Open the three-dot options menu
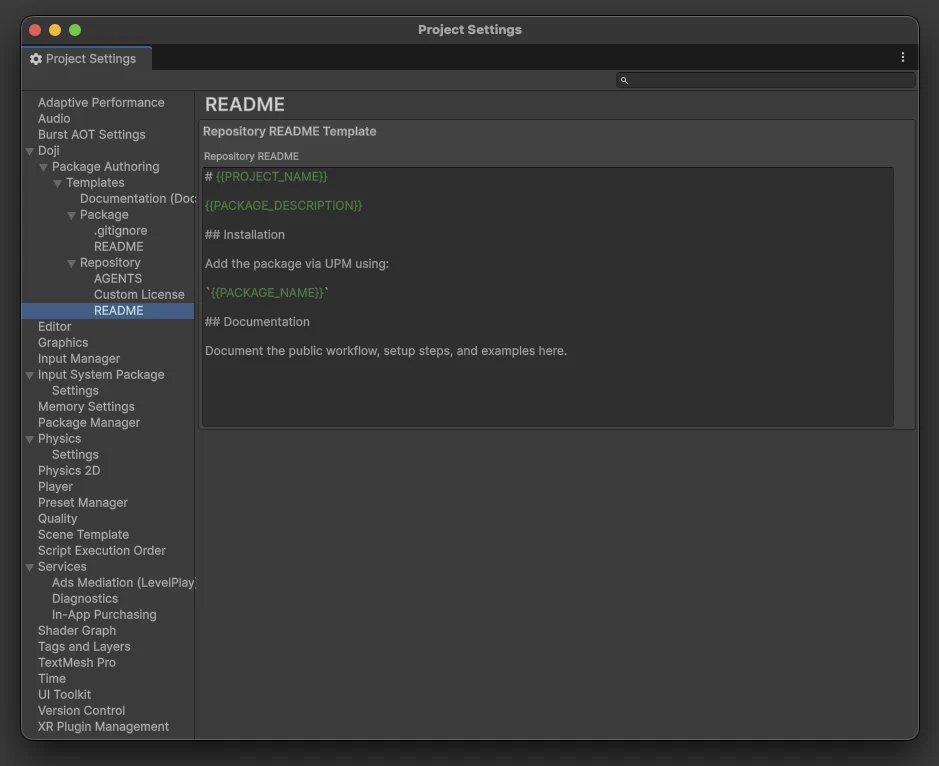The width and height of the screenshot is (939, 766). [902, 57]
